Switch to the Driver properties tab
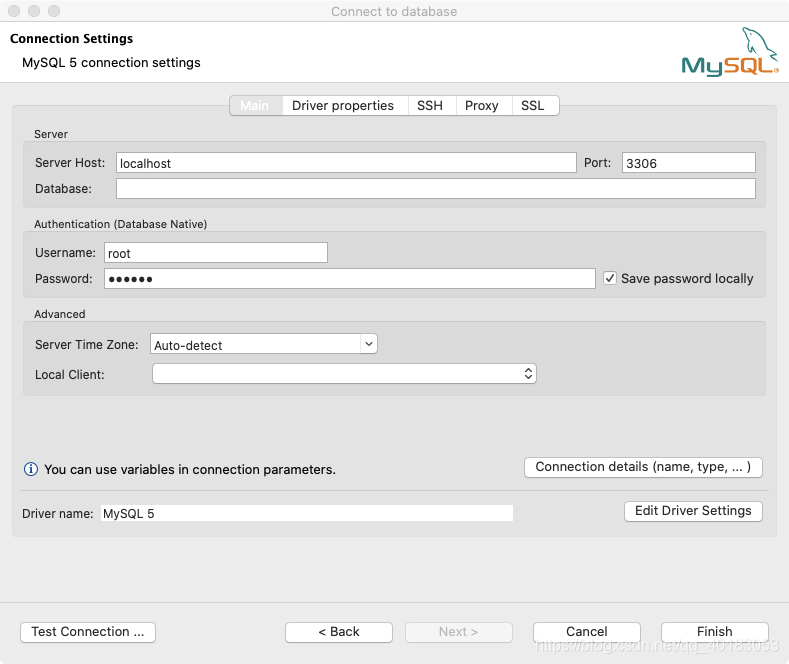Viewport: 789px width, 664px height. 343,106
